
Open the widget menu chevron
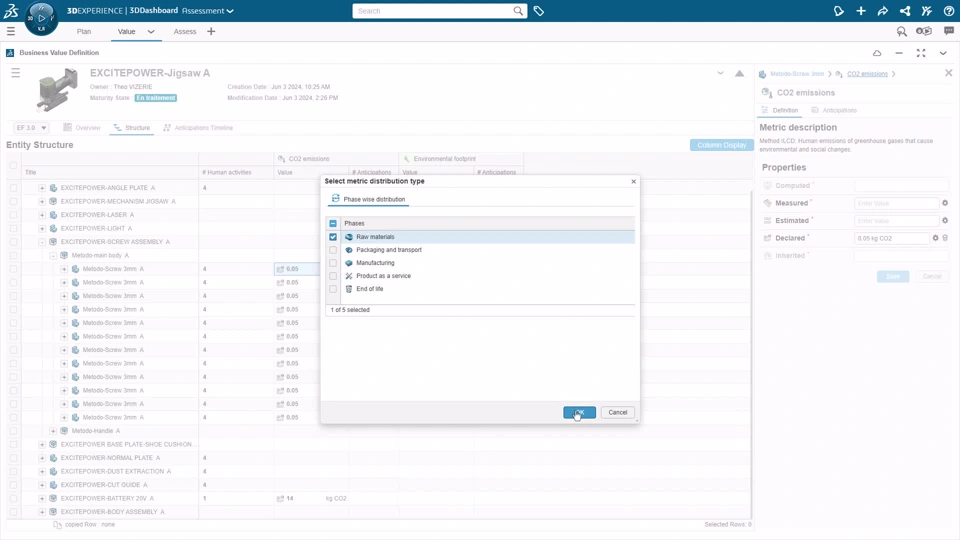pos(943,53)
